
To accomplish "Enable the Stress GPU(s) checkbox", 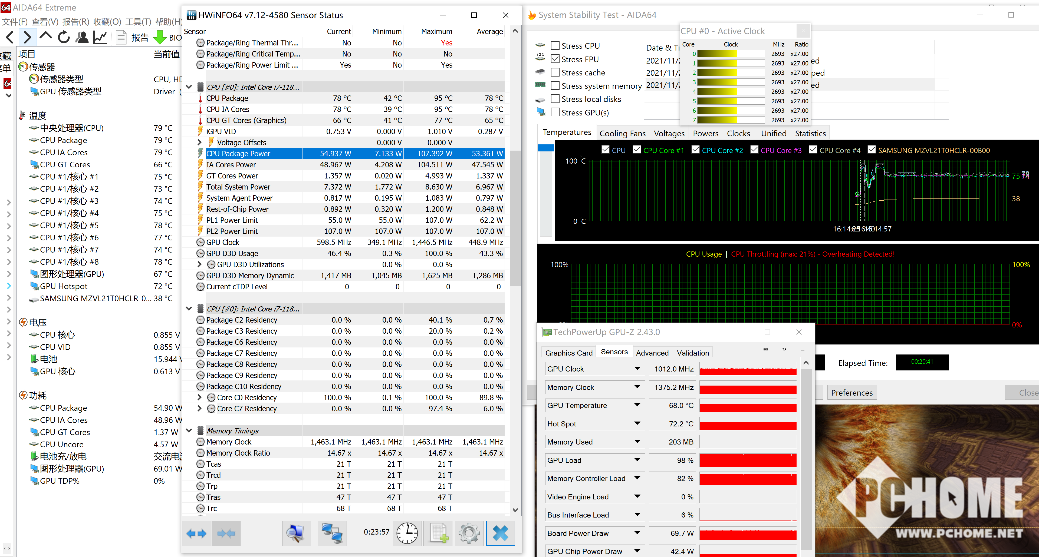I will 555,112.
